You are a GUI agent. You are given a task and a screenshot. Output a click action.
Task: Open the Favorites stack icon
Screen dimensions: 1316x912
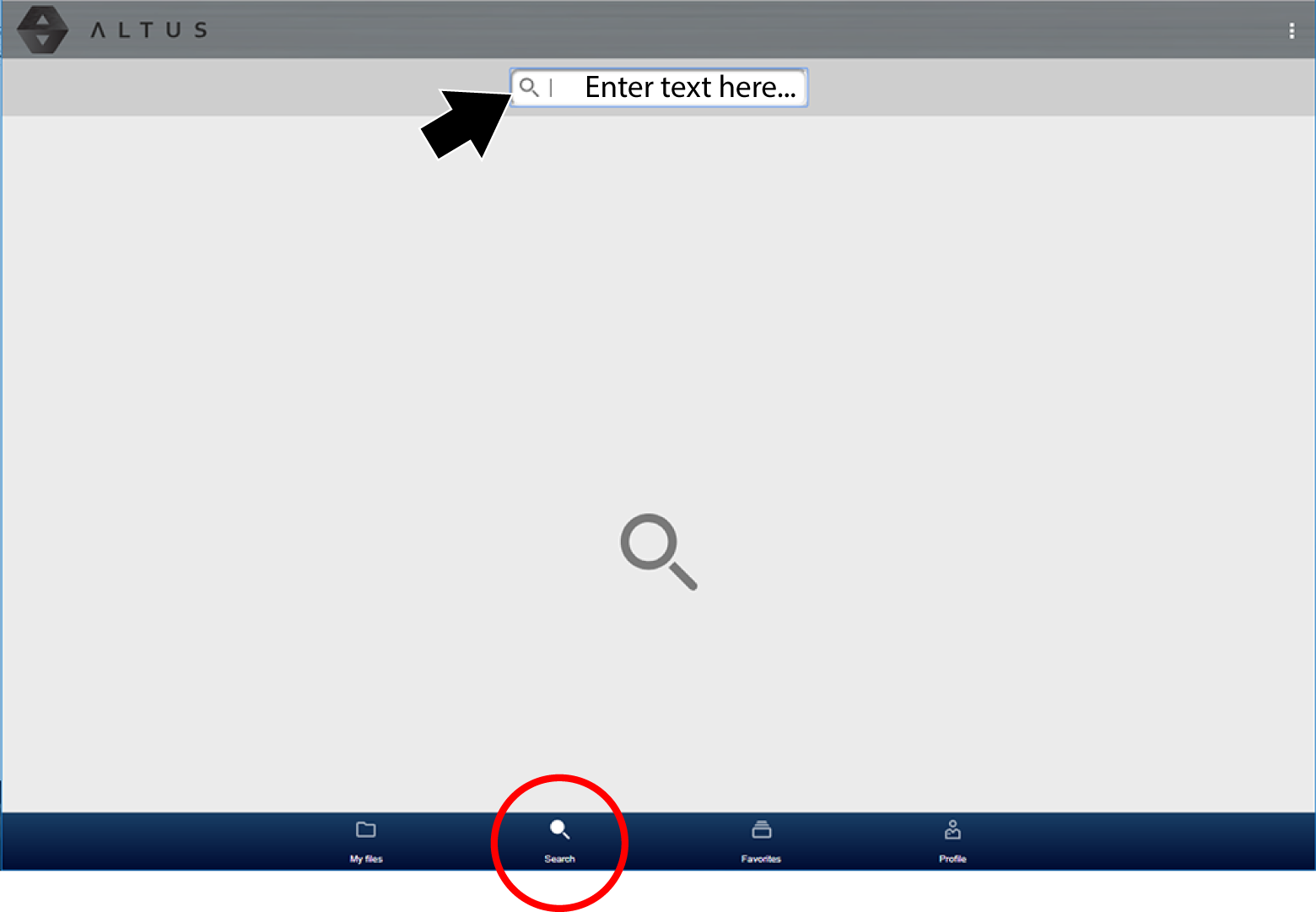pyautogui.click(x=761, y=829)
